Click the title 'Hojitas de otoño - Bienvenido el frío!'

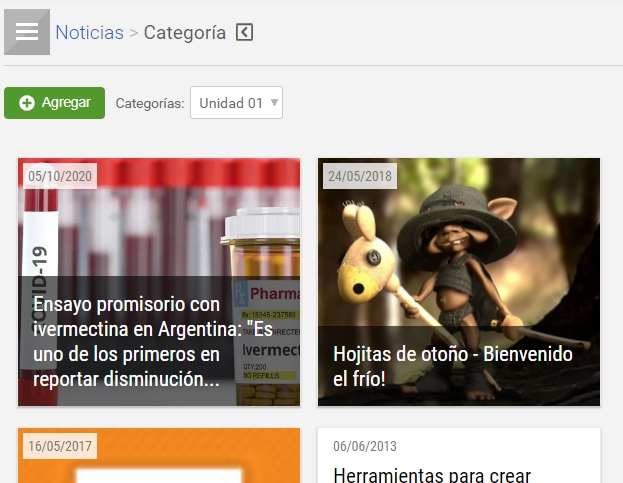point(453,366)
